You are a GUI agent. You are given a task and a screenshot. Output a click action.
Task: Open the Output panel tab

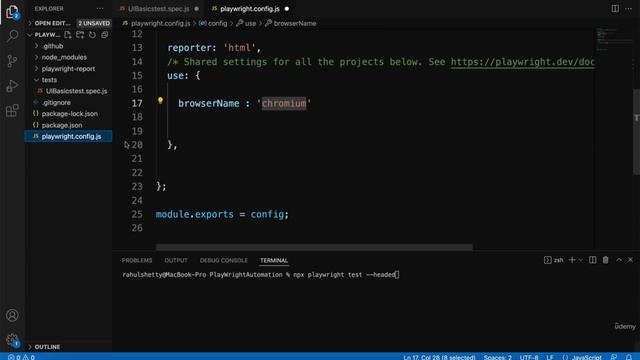(176, 260)
